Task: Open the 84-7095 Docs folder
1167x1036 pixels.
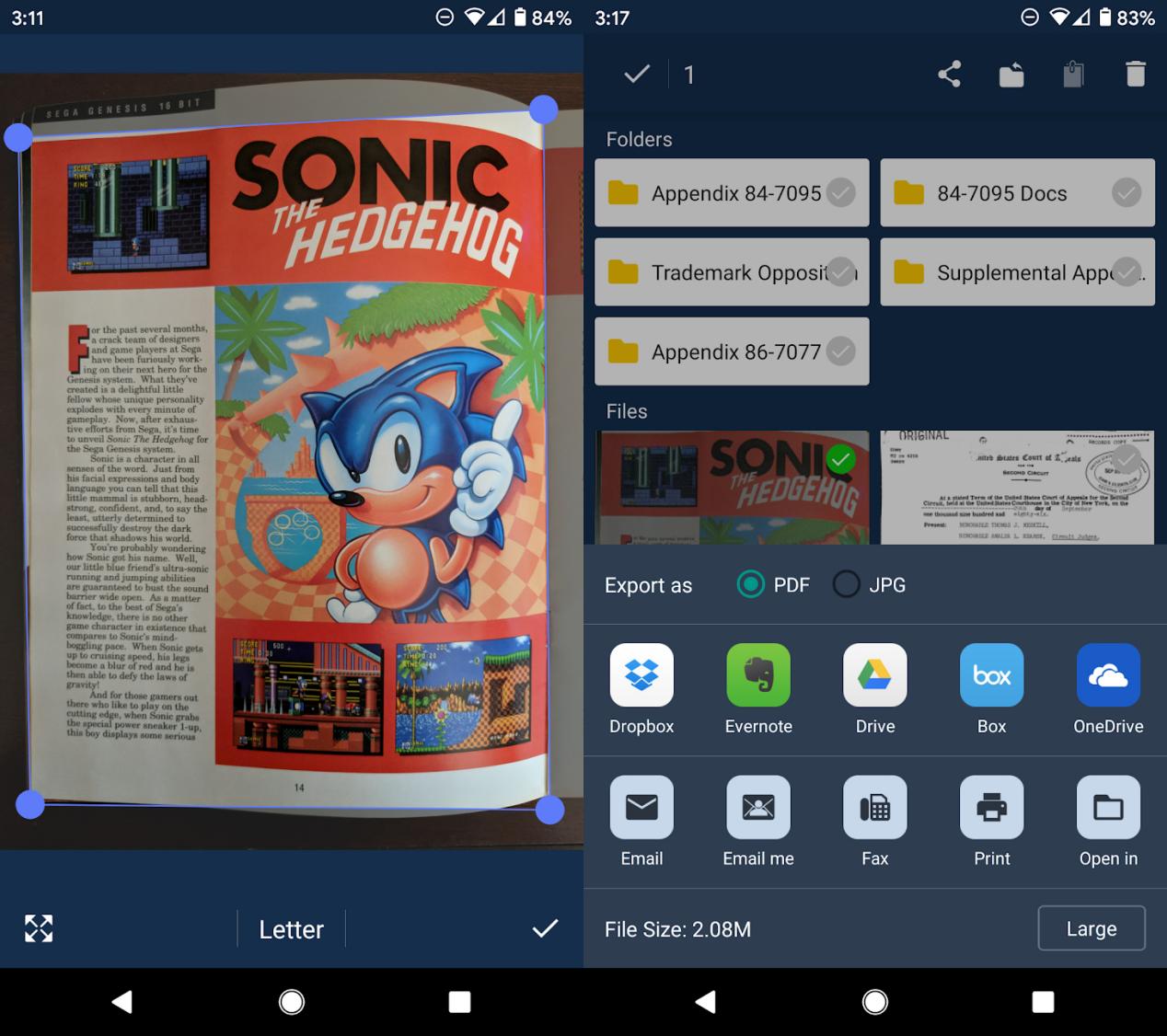Action: click(x=1017, y=192)
